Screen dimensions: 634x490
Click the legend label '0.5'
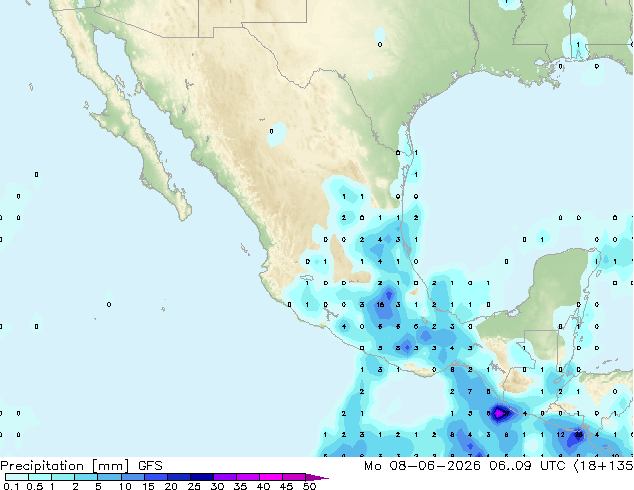pos(34,486)
